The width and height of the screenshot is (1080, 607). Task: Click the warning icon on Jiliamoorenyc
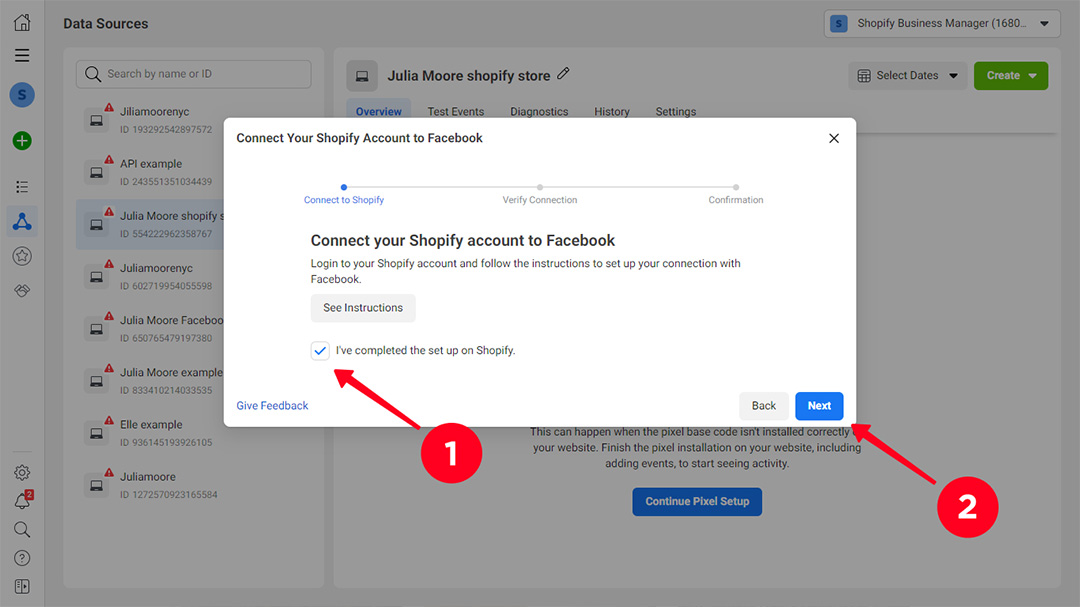click(x=109, y=107)
